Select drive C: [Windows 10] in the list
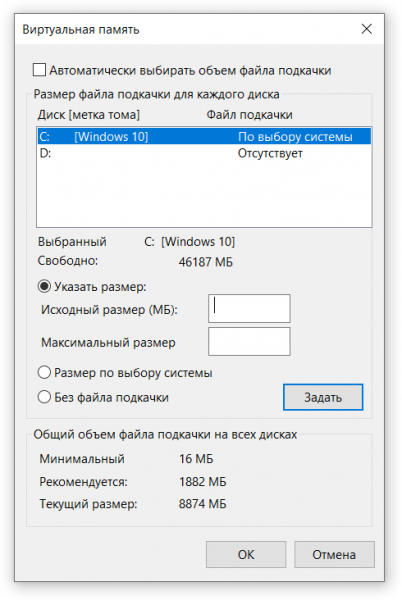 (204, 137)
